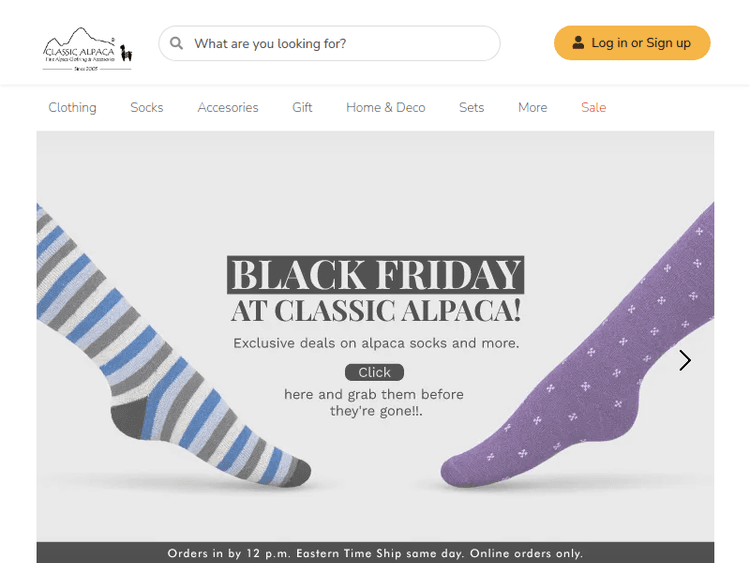
Task: Go to the Accesories category
Action: (x=228, y=107)
